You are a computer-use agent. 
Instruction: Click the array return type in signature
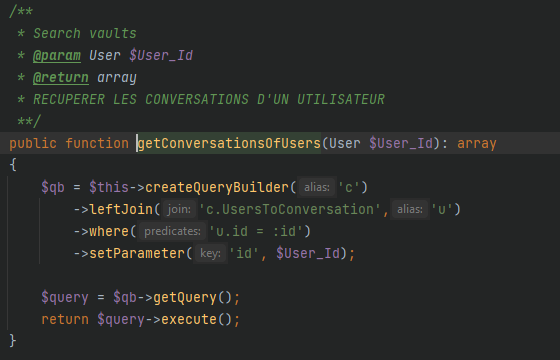(477, 144)
